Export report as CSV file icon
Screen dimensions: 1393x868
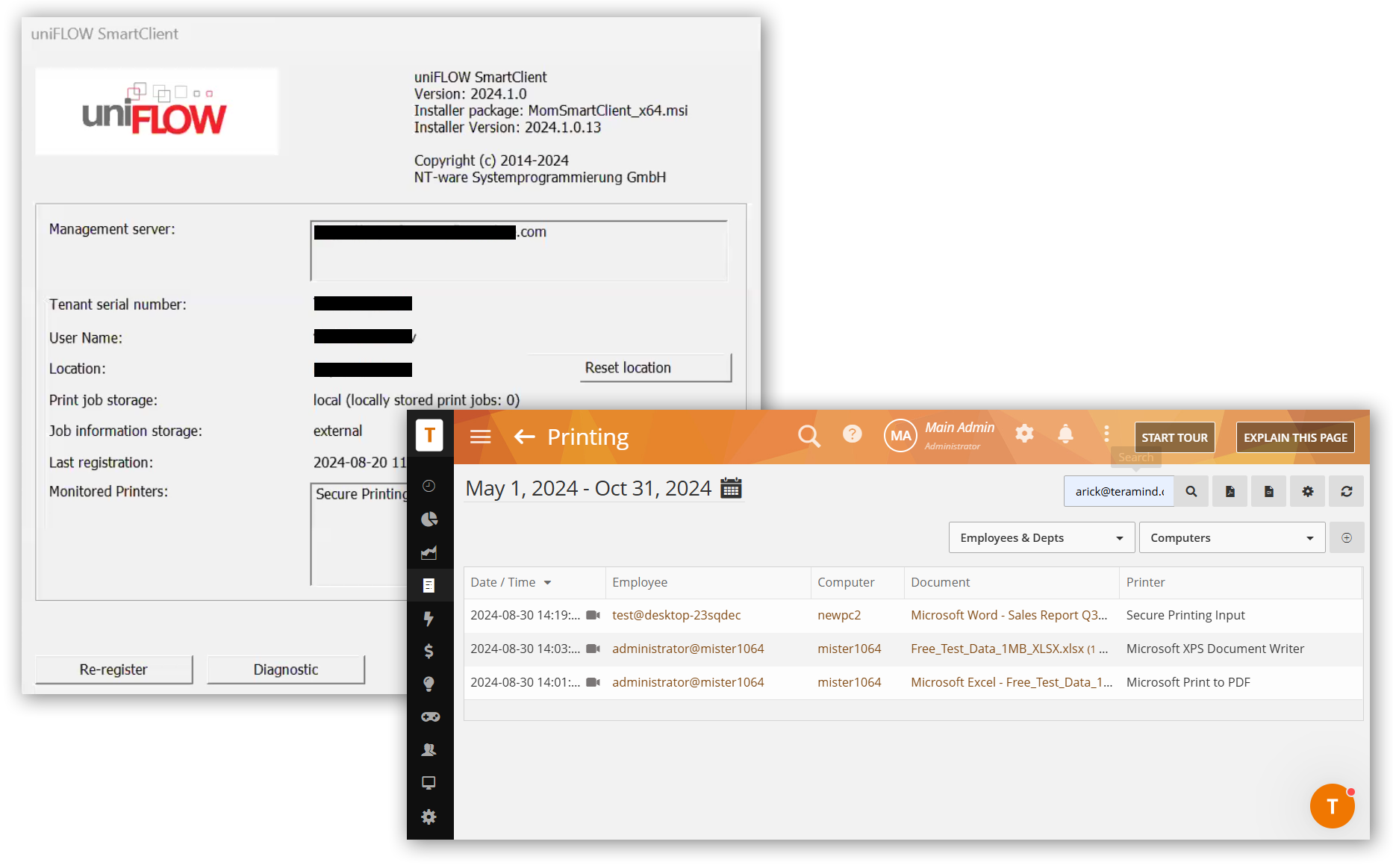tap(1269, 491)
